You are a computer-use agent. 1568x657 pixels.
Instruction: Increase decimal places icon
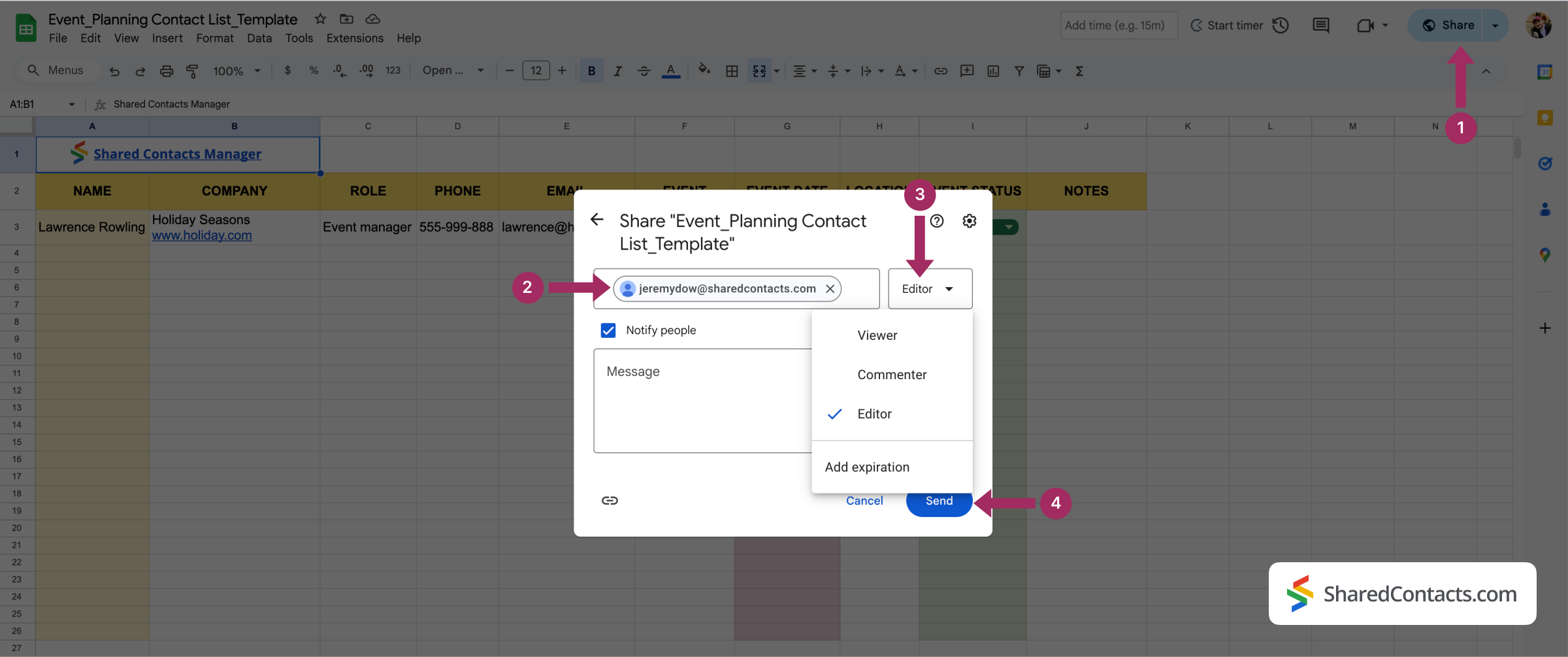[367, 71]
